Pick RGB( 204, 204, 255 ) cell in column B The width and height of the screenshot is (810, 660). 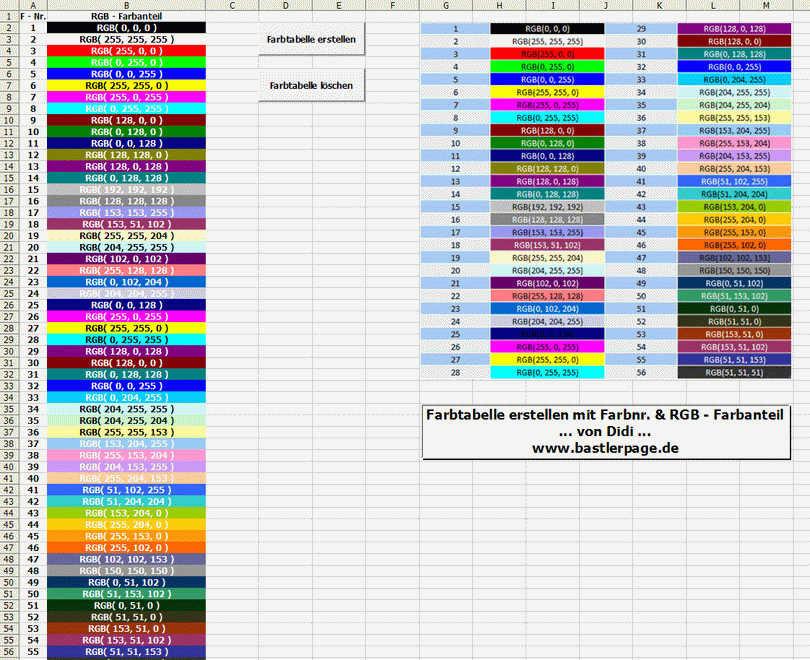coord(127,293)
